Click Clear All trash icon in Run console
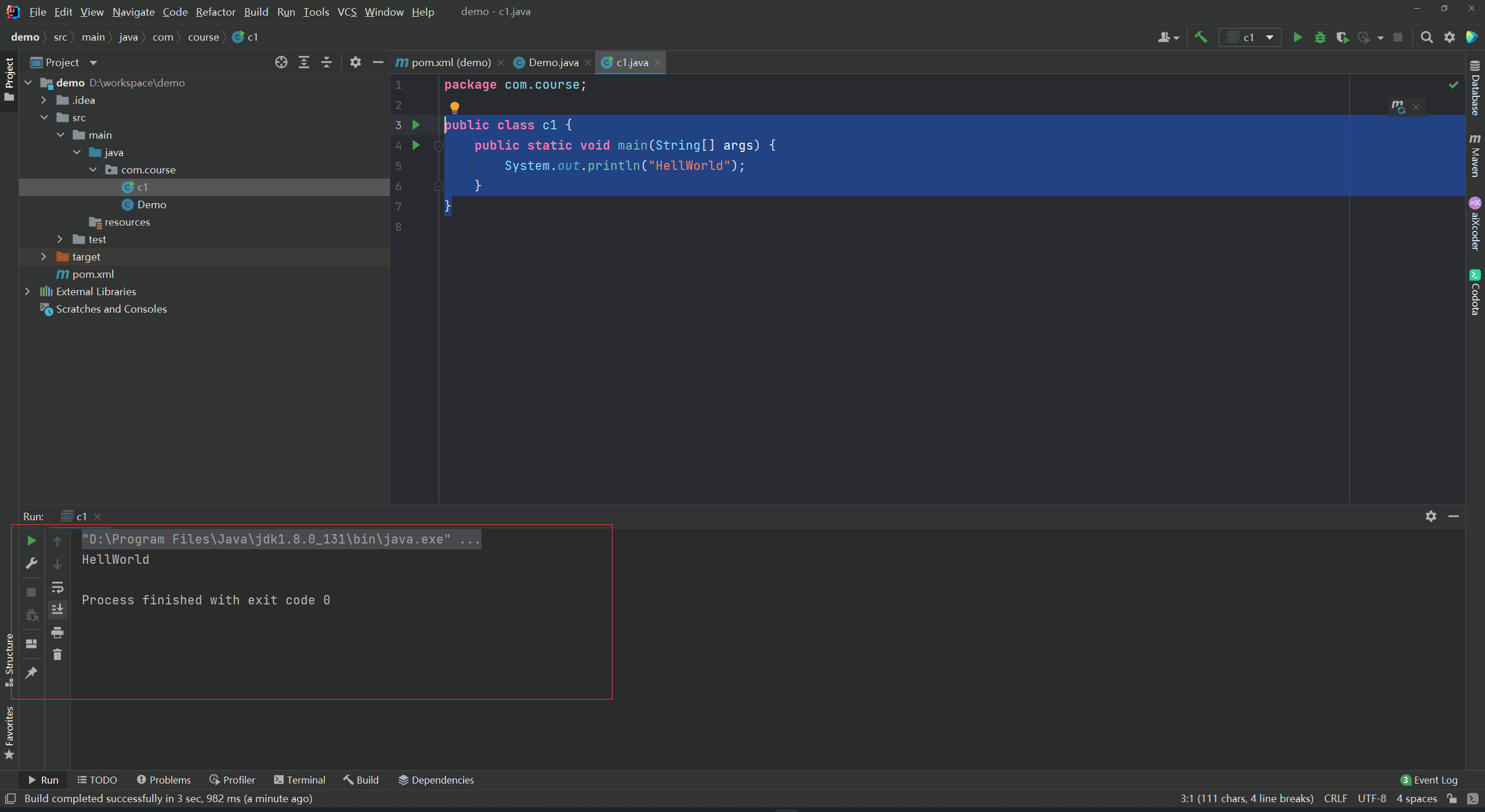Image resolution: width=1485 pixels, height=812 pixels. (57, 655)
